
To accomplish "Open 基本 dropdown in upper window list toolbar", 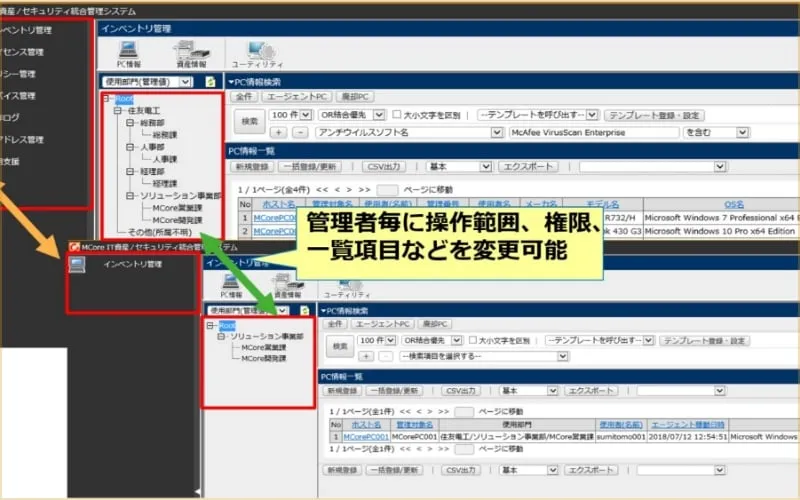I will 459,166.
